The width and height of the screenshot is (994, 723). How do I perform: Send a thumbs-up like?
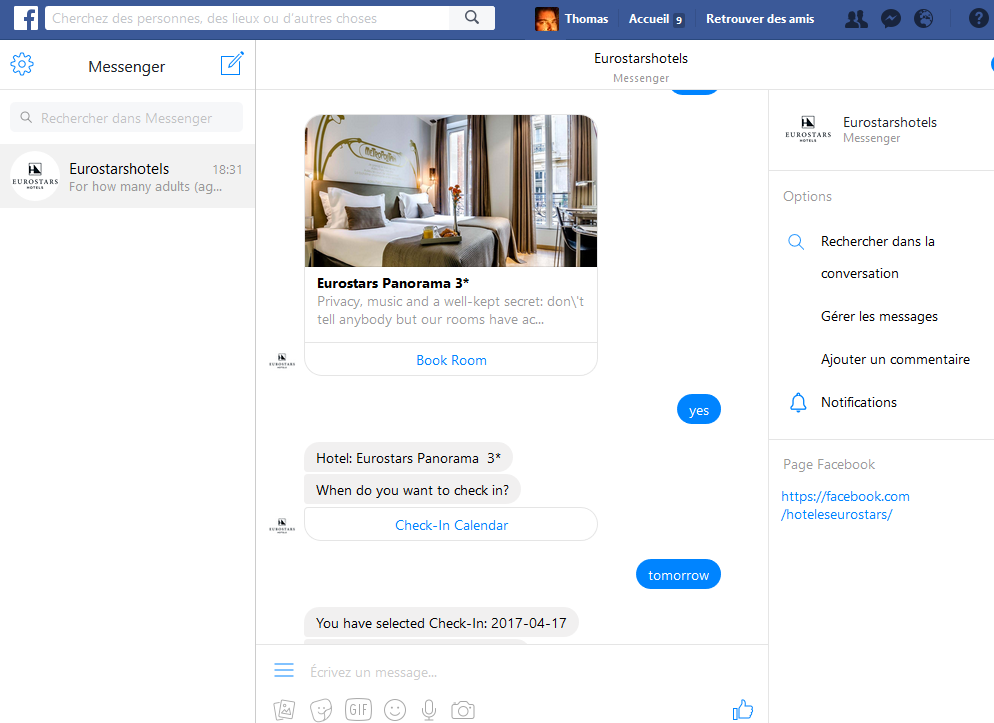coord(743,710)
